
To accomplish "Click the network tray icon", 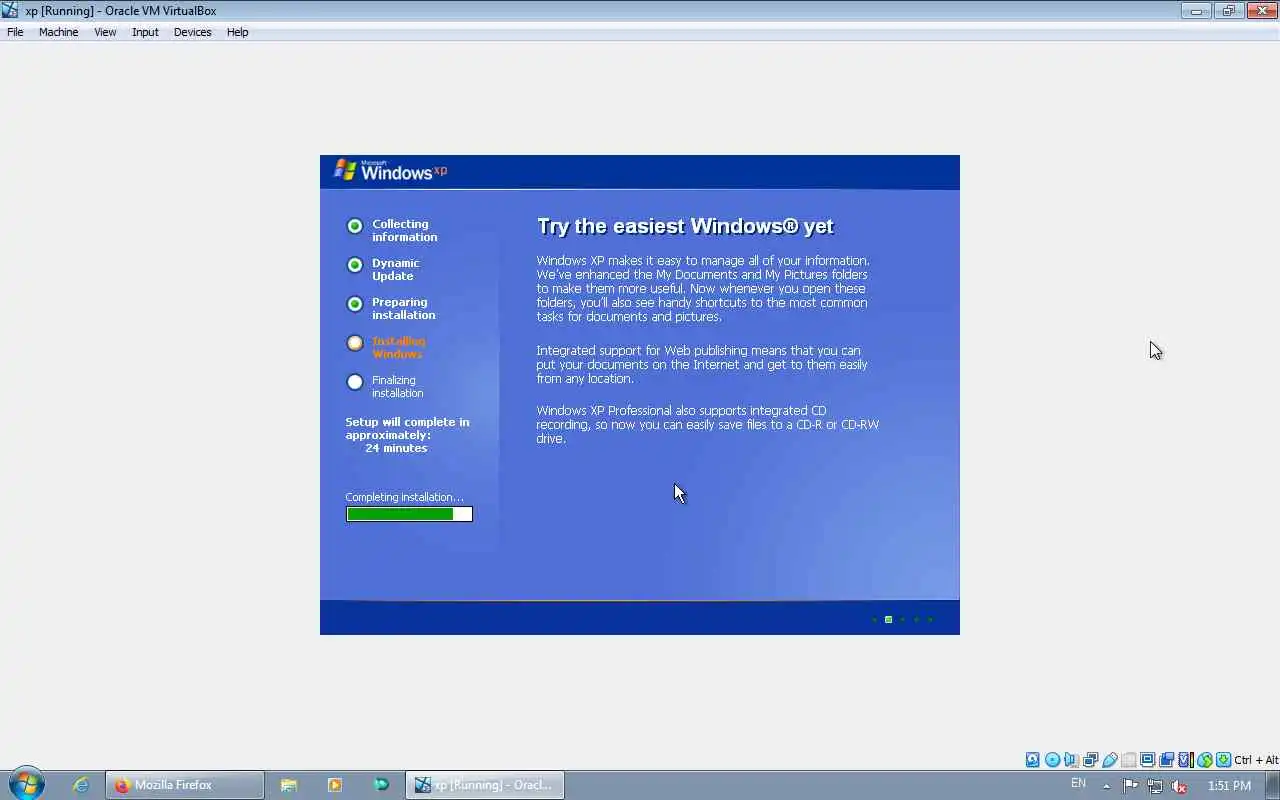I will pyautogui.click(x=1155, y=785).
